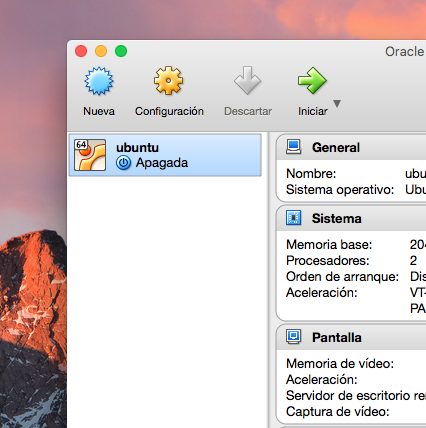Click the 'Memoria base:' label
Viewport: 426px width, 428px height.
point(329,245)
